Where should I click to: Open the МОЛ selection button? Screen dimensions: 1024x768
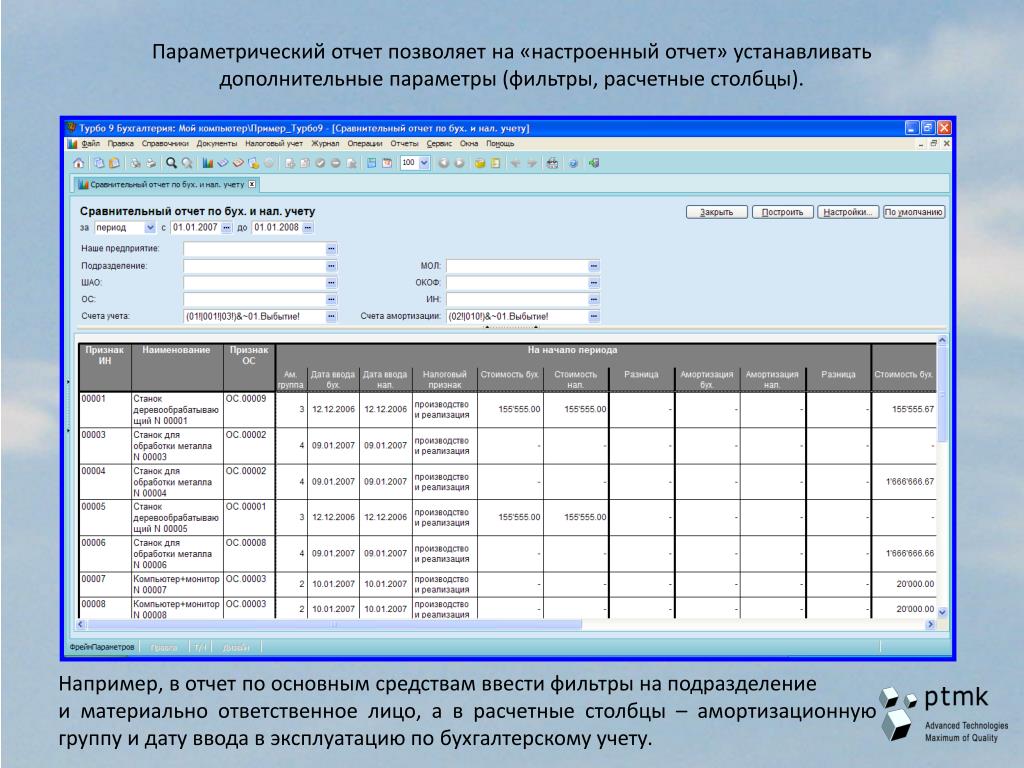tap(594, 266)
